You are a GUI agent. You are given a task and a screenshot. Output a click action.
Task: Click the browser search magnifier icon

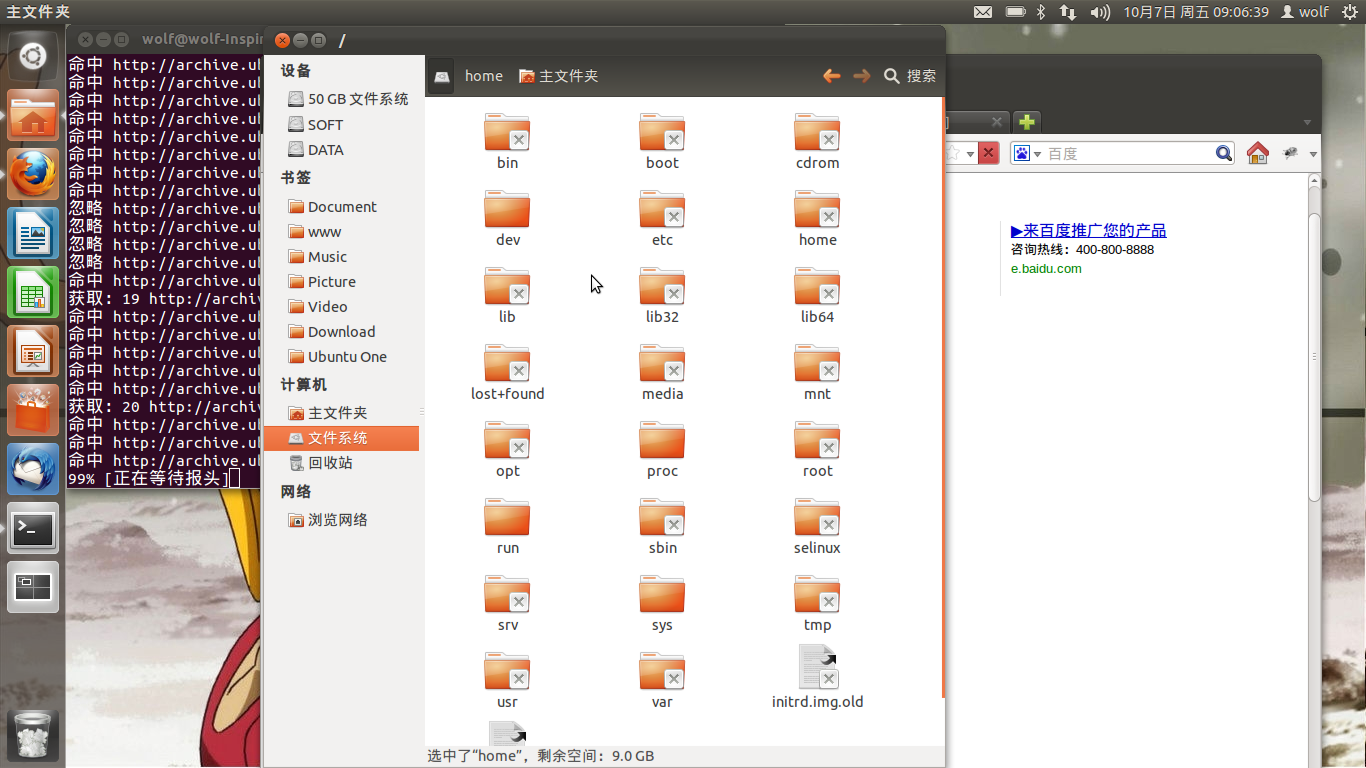(x=1224, y=153)
